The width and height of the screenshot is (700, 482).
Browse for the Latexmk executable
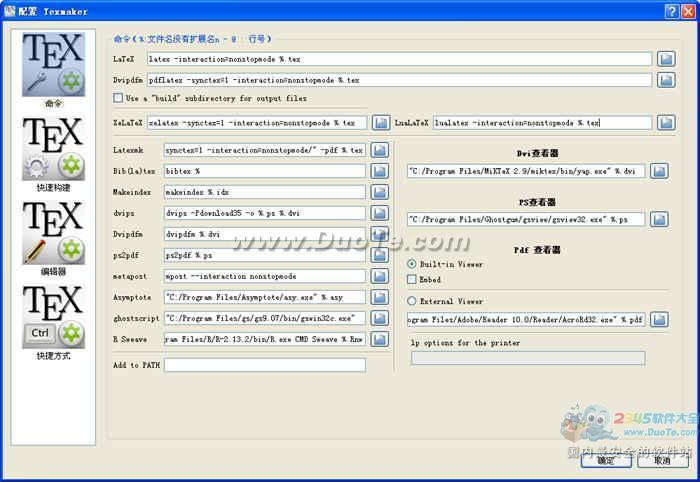pos(379,150)
